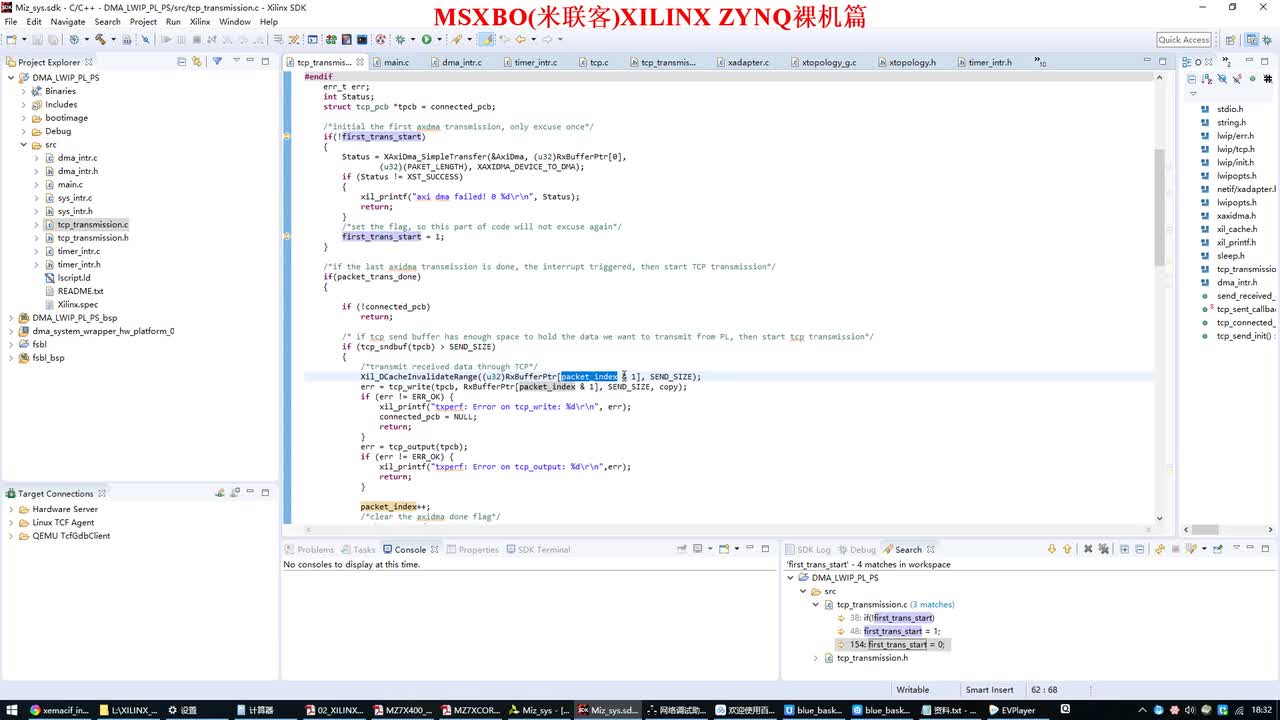Open the Xilinx menu
The height and width of the screenshot is (720, 1280).
pos(200,21)
